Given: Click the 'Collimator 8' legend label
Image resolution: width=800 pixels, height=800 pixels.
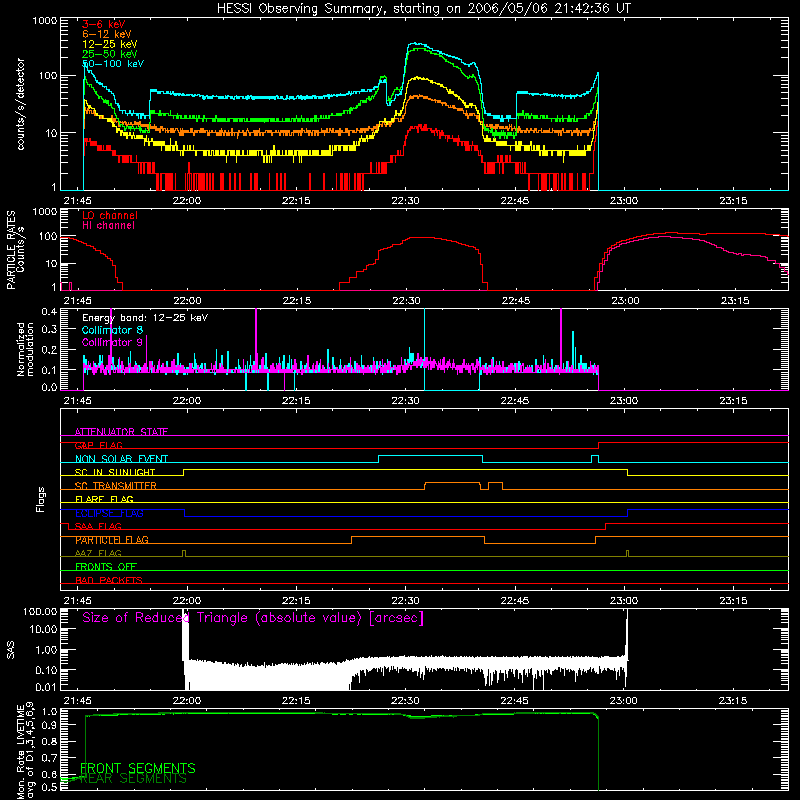Looking at the screenshot, I should pos(112,330).
